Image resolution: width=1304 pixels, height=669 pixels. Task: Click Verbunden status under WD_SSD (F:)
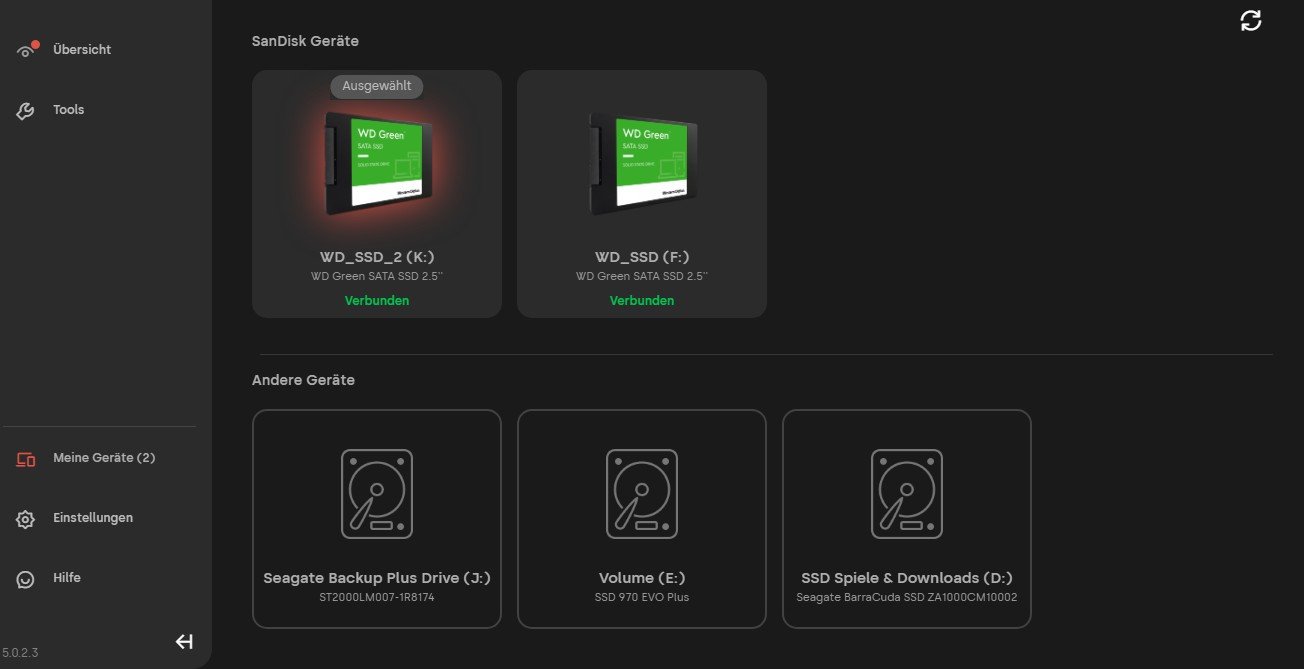pos(642,300)
